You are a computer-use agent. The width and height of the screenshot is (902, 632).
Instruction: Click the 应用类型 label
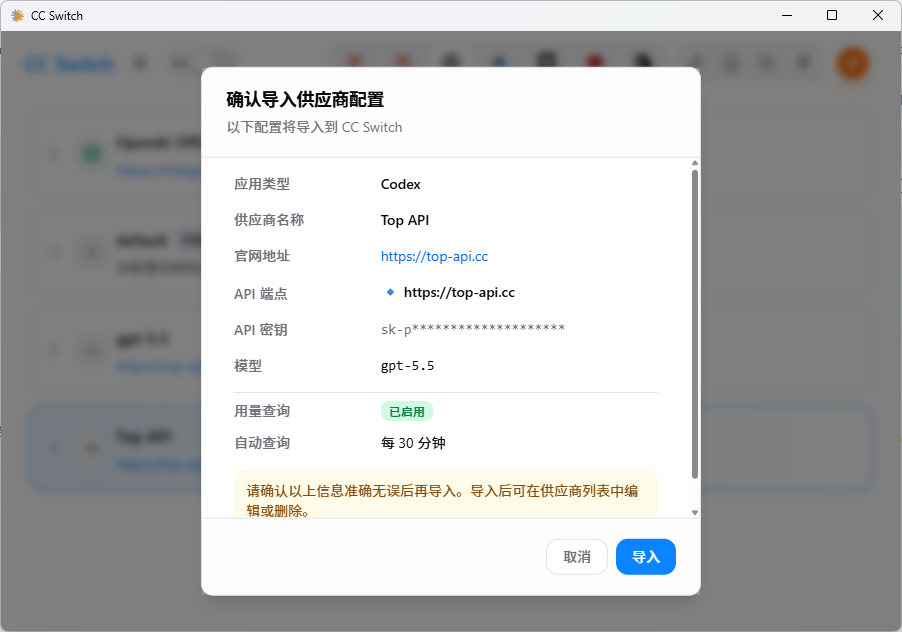coord(262,184)
